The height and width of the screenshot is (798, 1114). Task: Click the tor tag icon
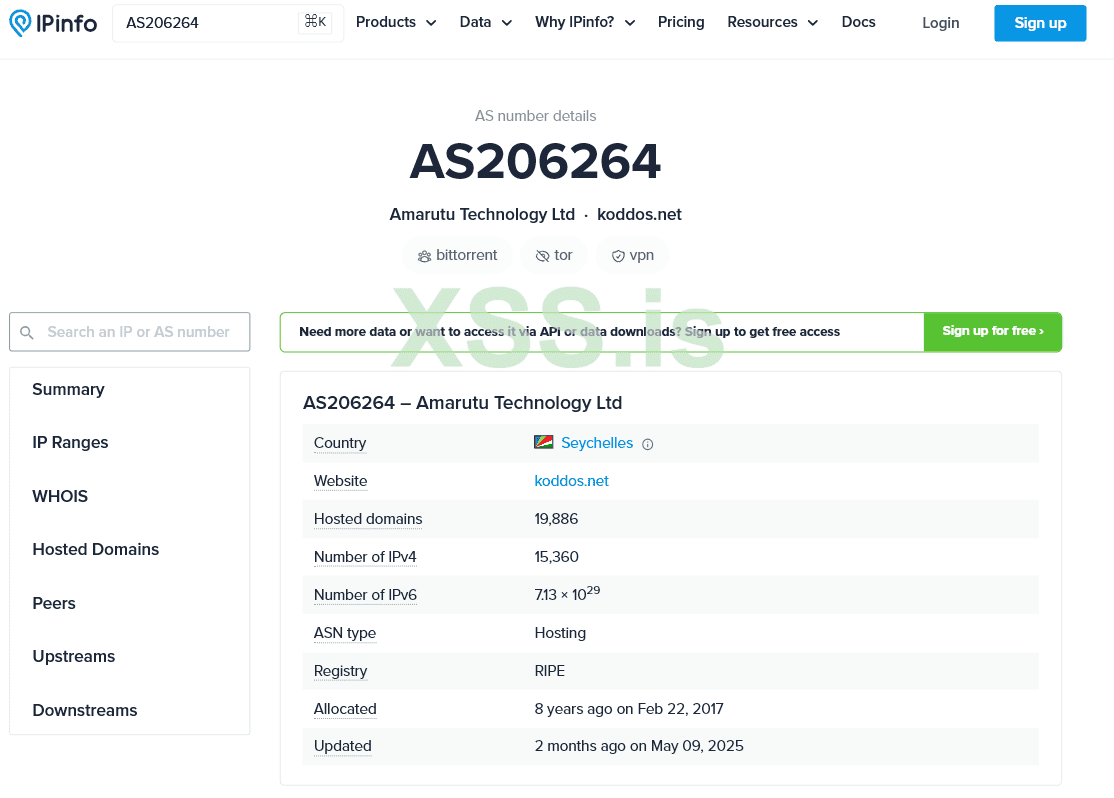click(542, 256)
